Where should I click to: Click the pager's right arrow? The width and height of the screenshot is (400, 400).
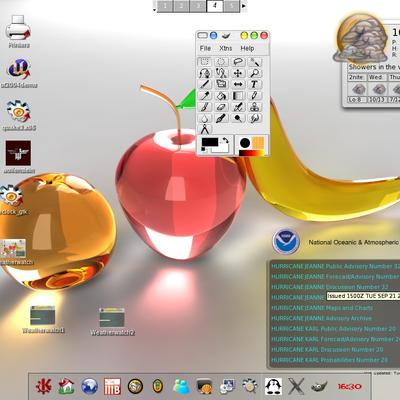[244, 6]
